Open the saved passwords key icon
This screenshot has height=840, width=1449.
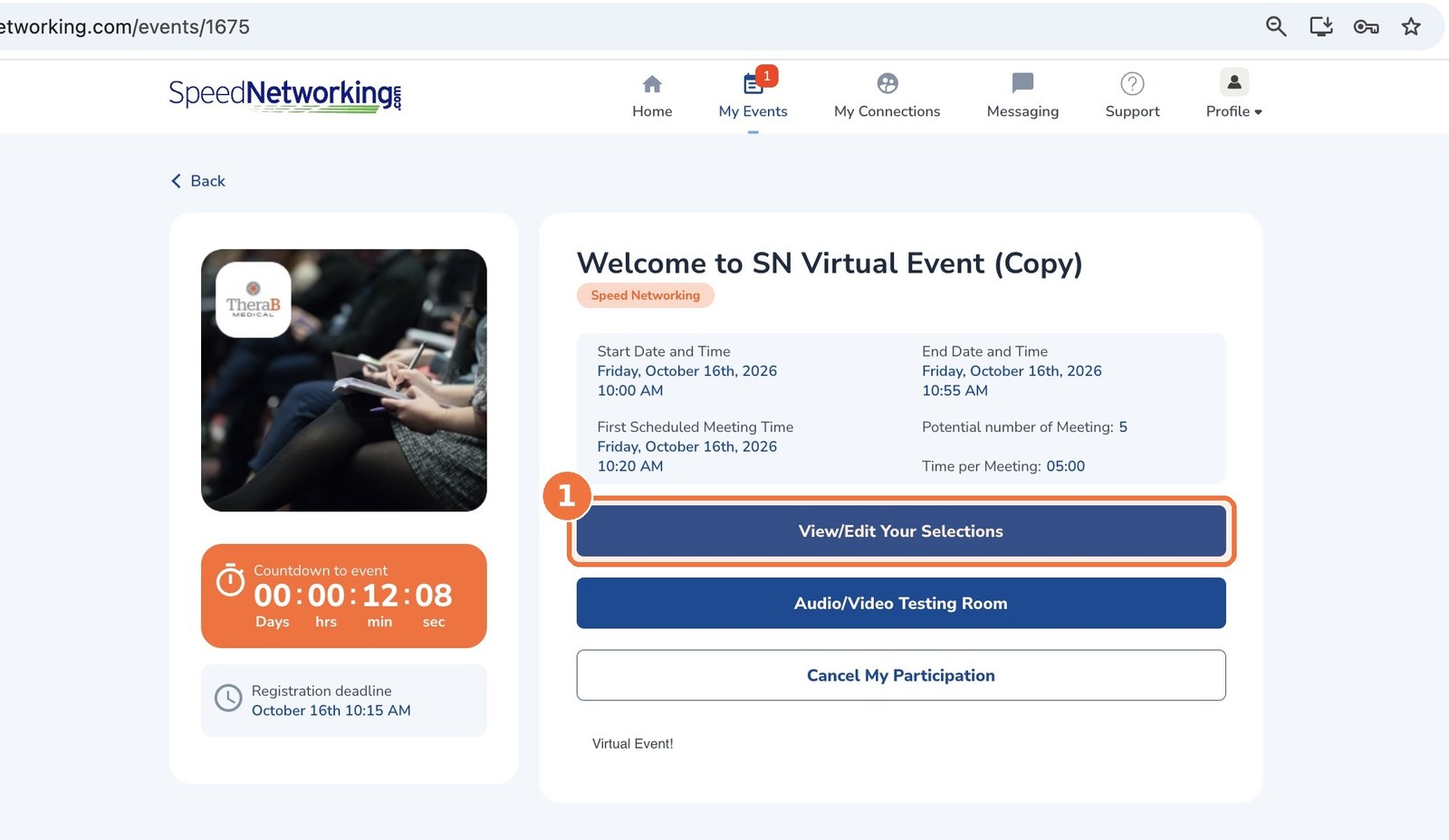coord(1366,27)
